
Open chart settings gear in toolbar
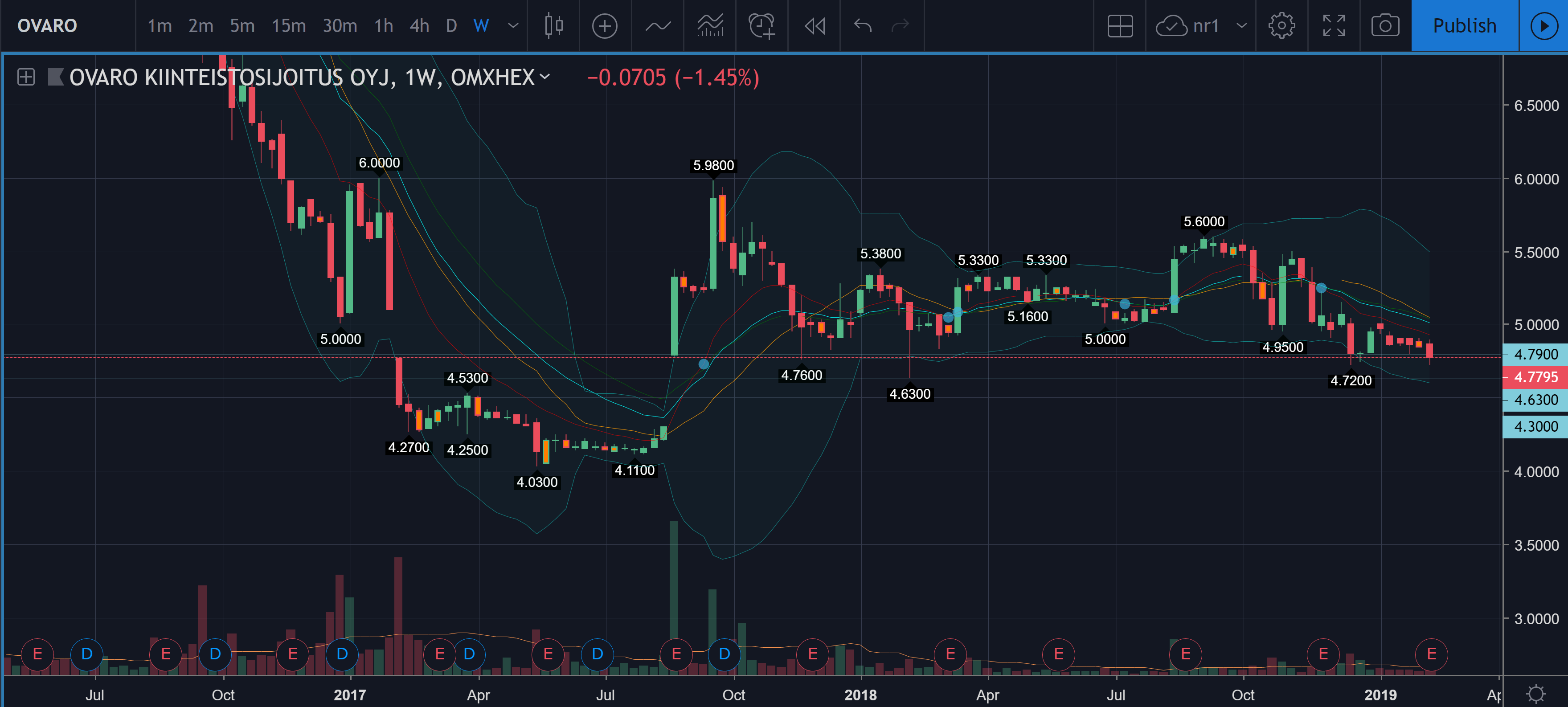coord(1281,25)
